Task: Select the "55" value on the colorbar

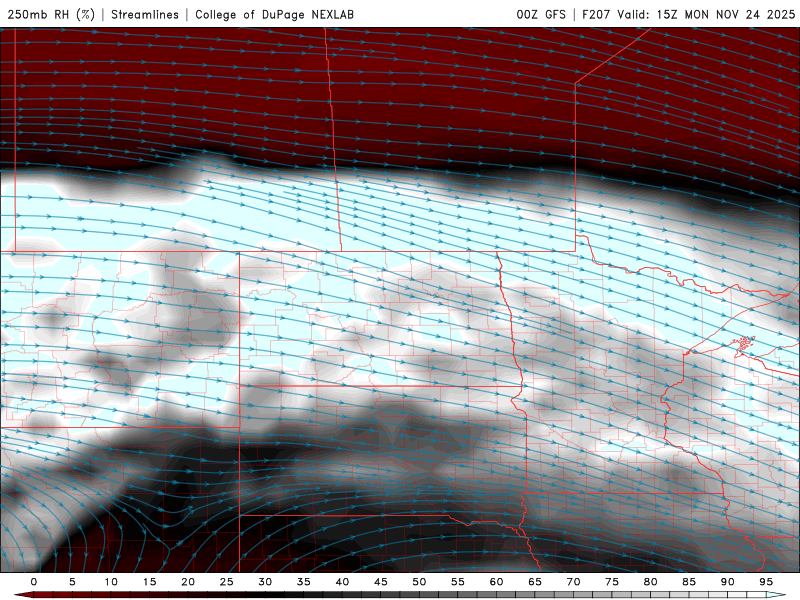Action: coord(458,582)
